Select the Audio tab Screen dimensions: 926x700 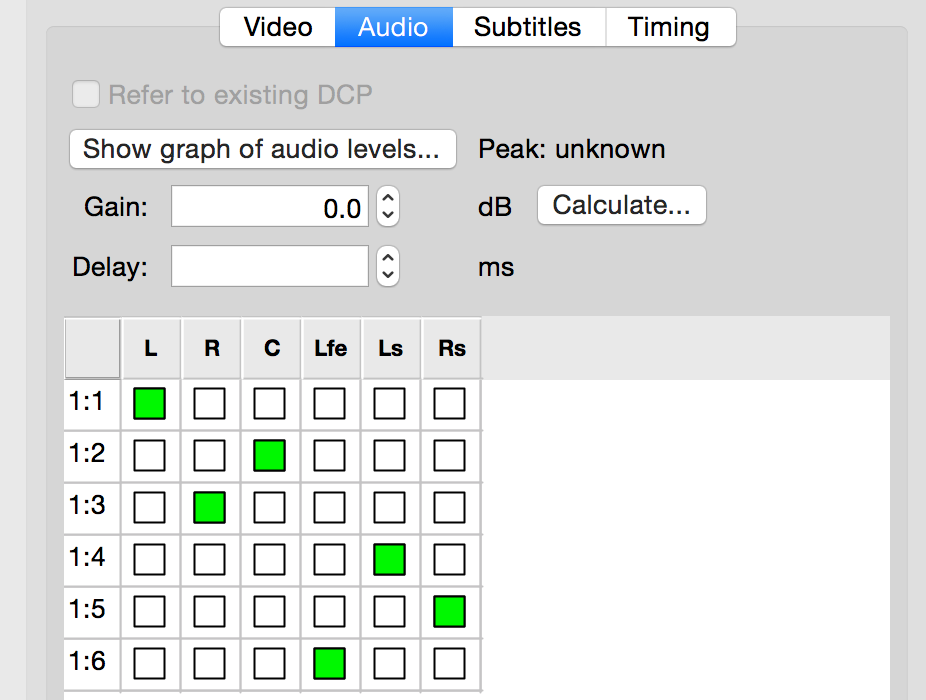click(x=393, y=27)
